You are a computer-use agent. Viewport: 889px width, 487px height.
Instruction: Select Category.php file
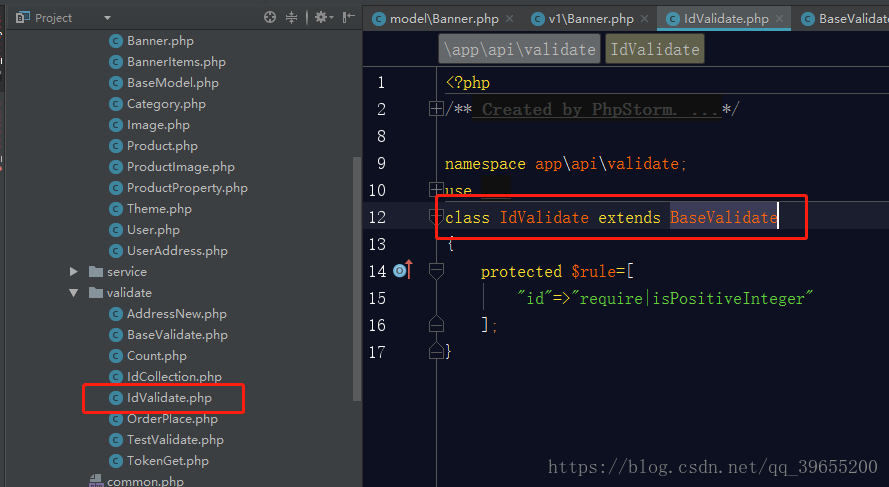pos(166,104)
